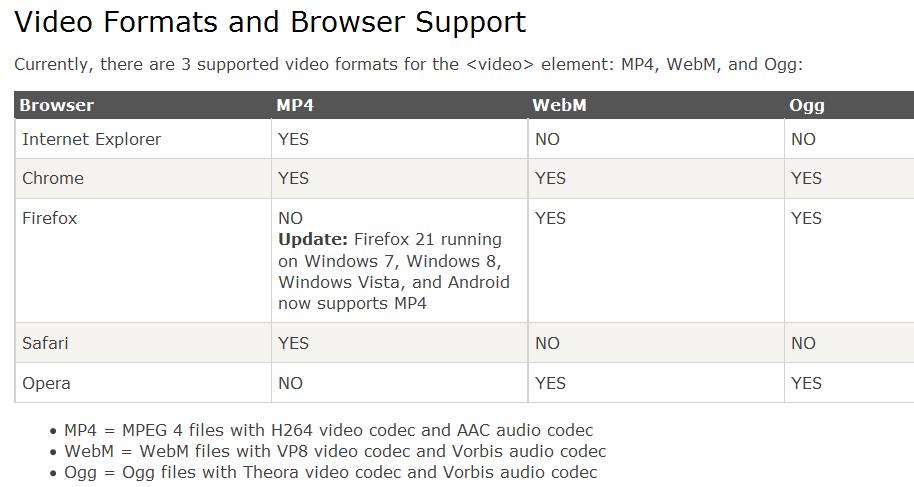Select the Opera browser cell
Viewport: 914px width, 487px height.
143,383
